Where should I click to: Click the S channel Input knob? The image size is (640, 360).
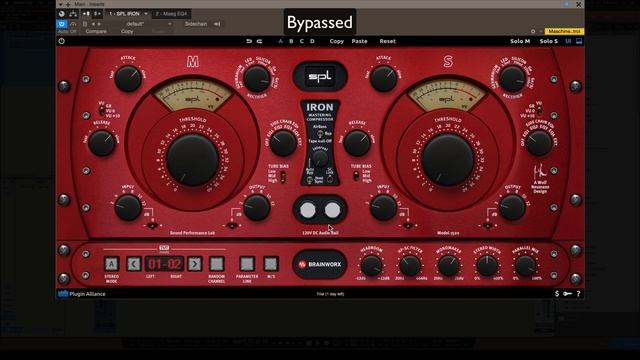point(383,207)
